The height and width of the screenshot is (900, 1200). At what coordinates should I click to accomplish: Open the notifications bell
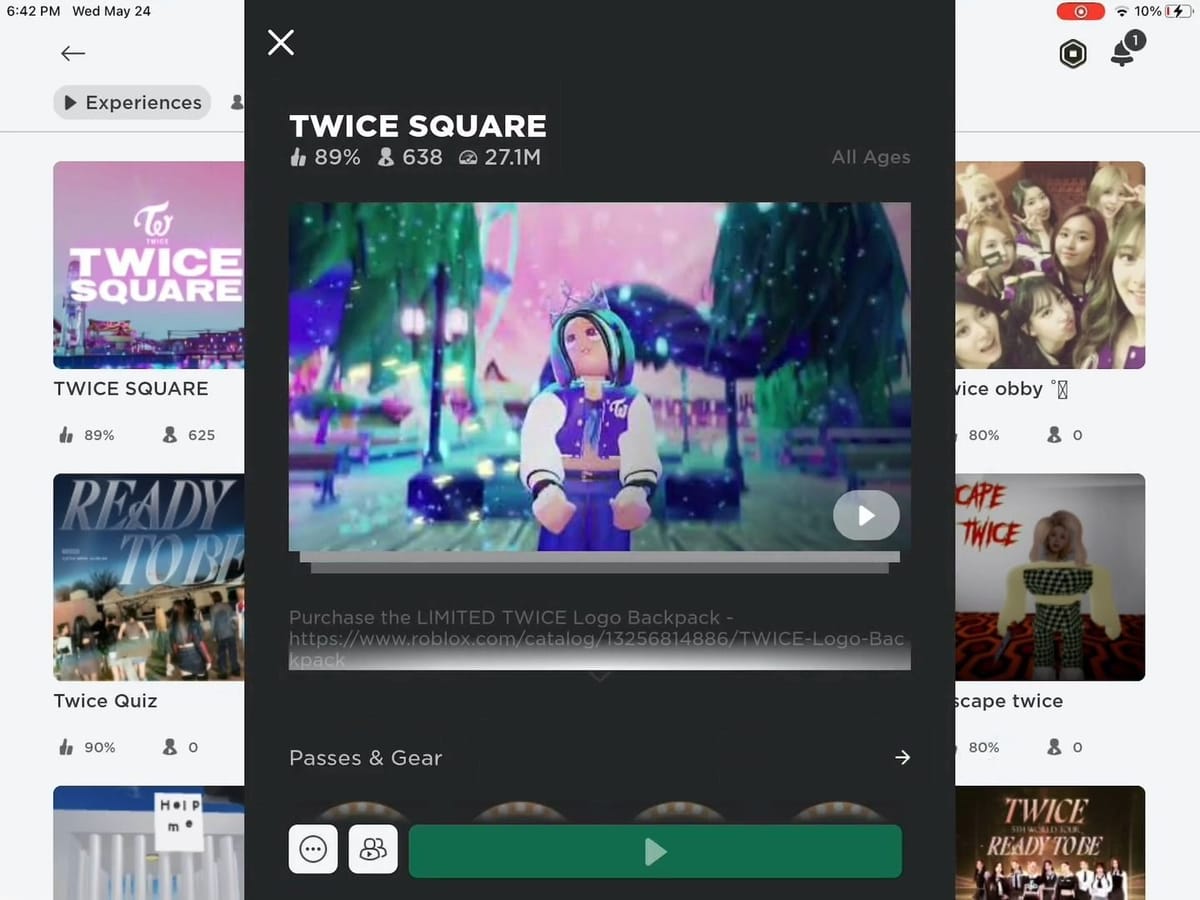[1124, 54]
